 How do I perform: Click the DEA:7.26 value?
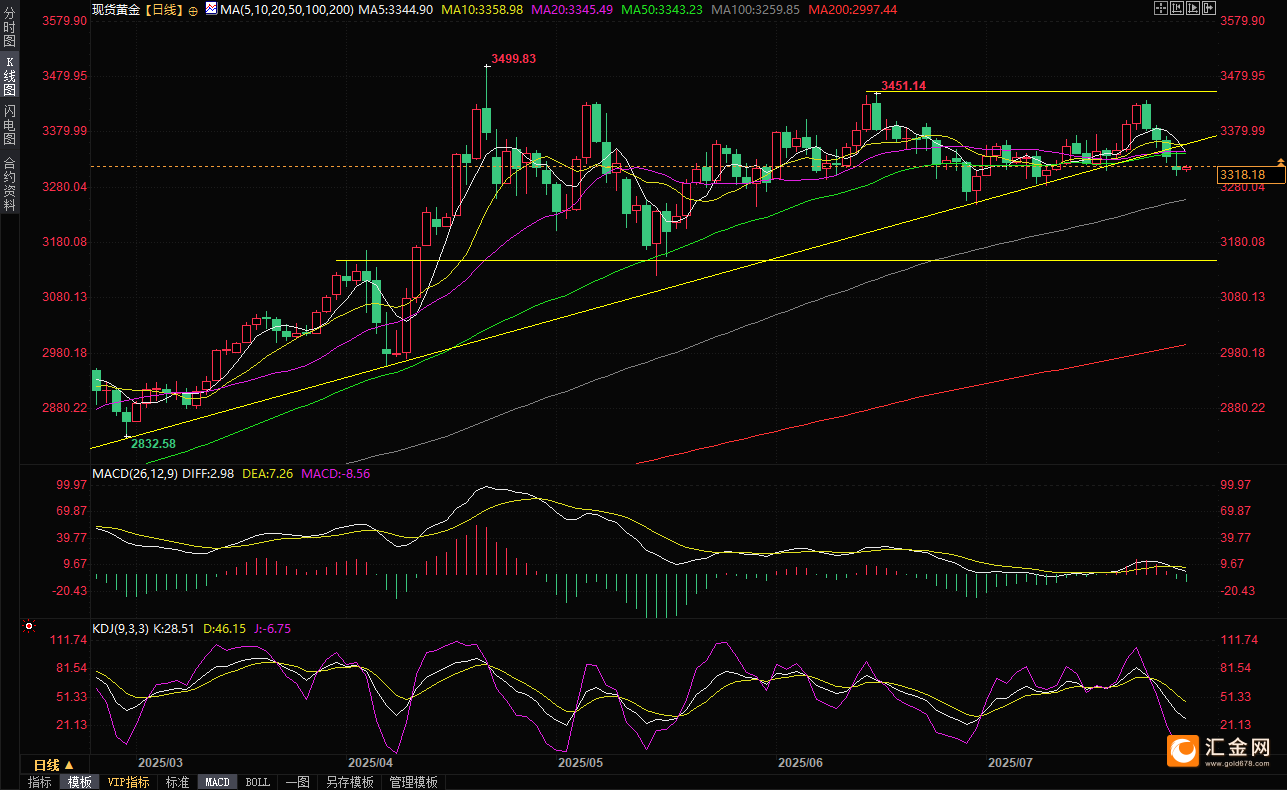point(268,473)
